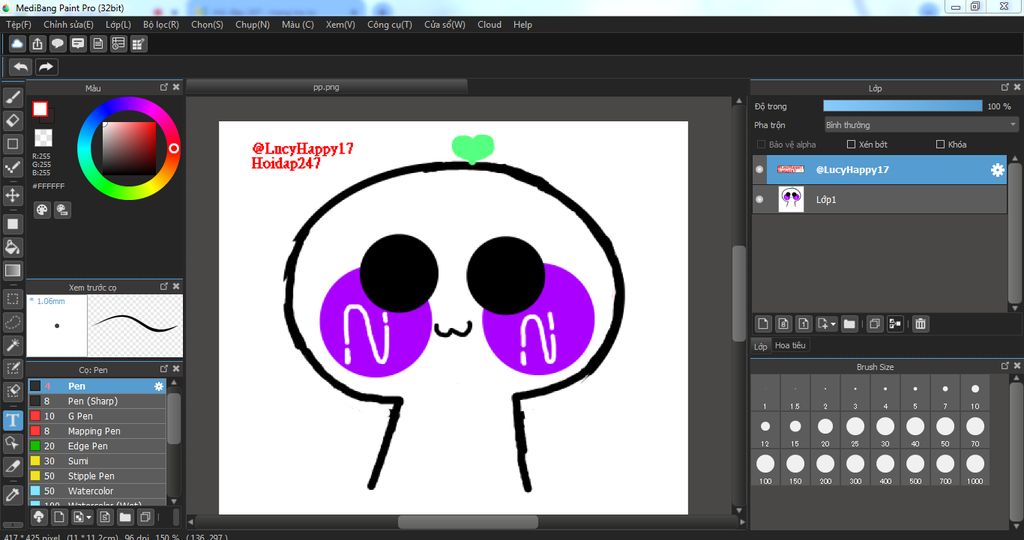1024x540 pixels.
Task: Select the pp.png document tab
Action: [327, 87]
